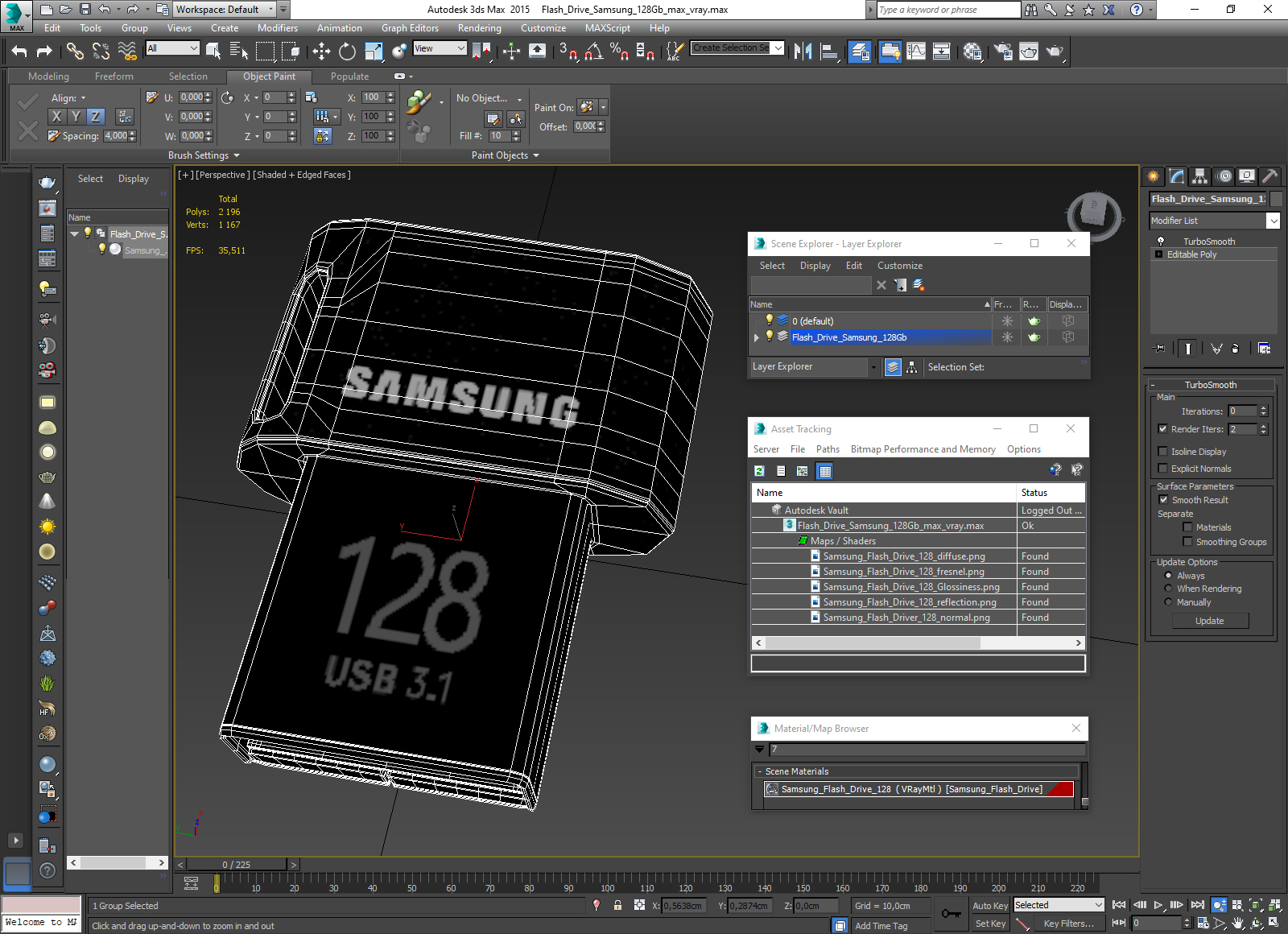This screenshot has width=1288, height=934.
Task: Open the Modify panel tab icon
Action: click(1177, 176)
